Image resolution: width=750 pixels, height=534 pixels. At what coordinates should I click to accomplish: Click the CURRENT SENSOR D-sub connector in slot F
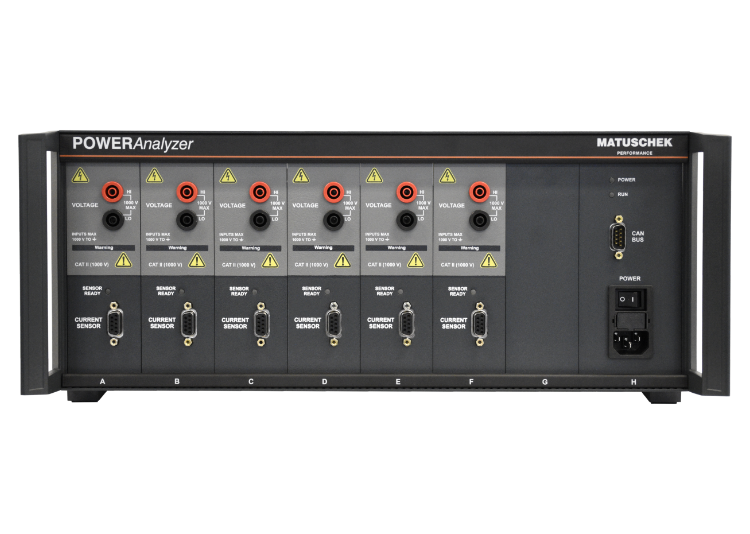(x=480, y=324)
